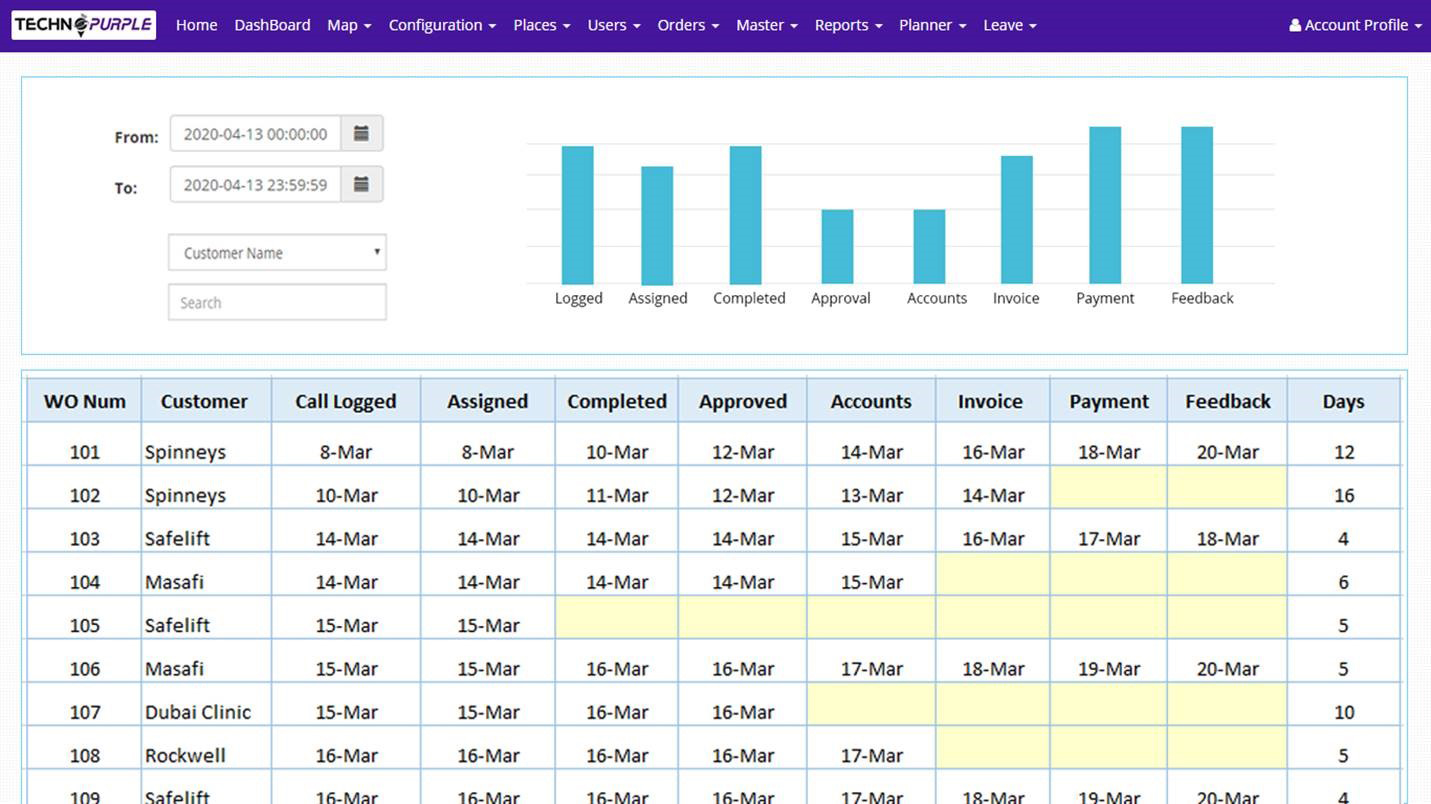This screenshot has height=804, width=1431.
Task: Focus the Search text box
Action: point(277,302)
